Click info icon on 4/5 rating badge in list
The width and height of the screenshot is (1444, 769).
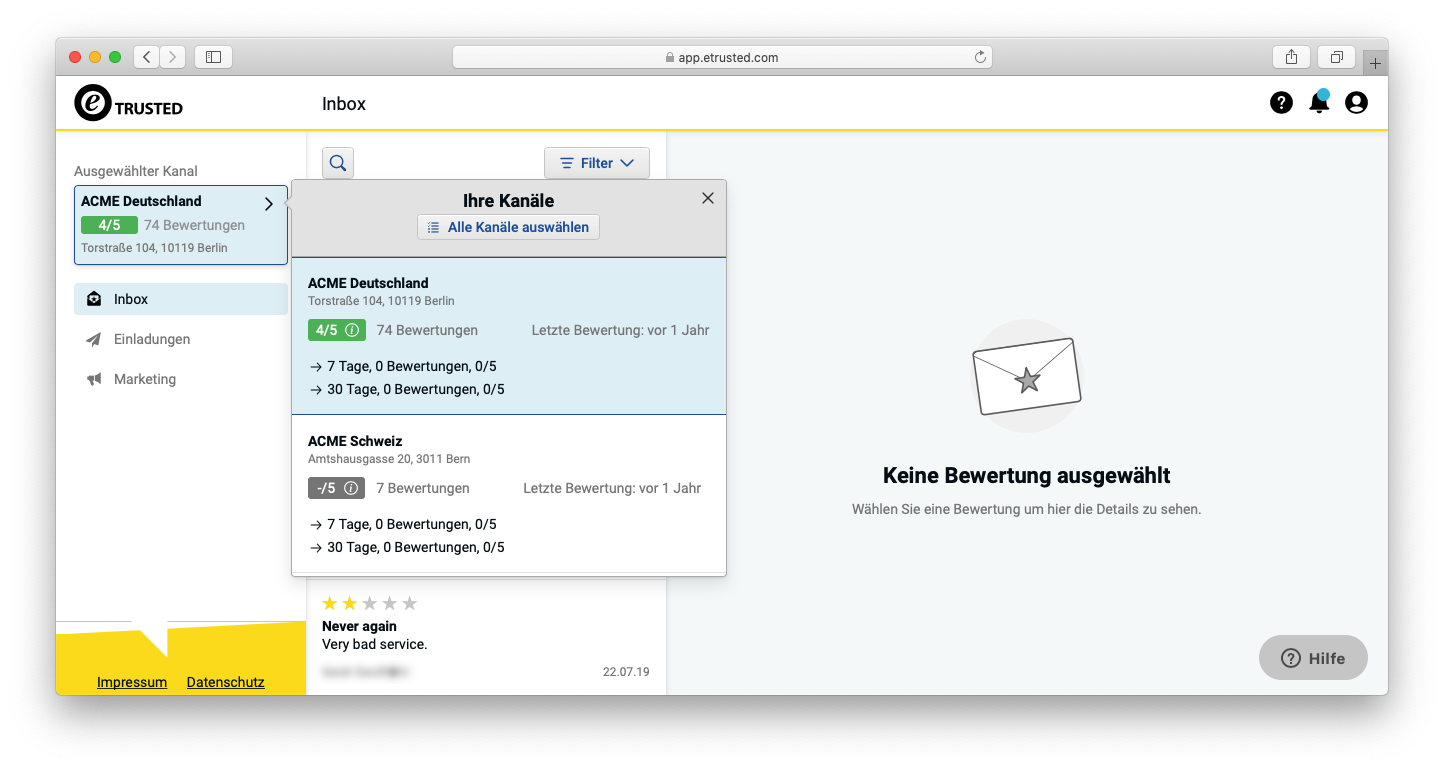coord(351,330)
